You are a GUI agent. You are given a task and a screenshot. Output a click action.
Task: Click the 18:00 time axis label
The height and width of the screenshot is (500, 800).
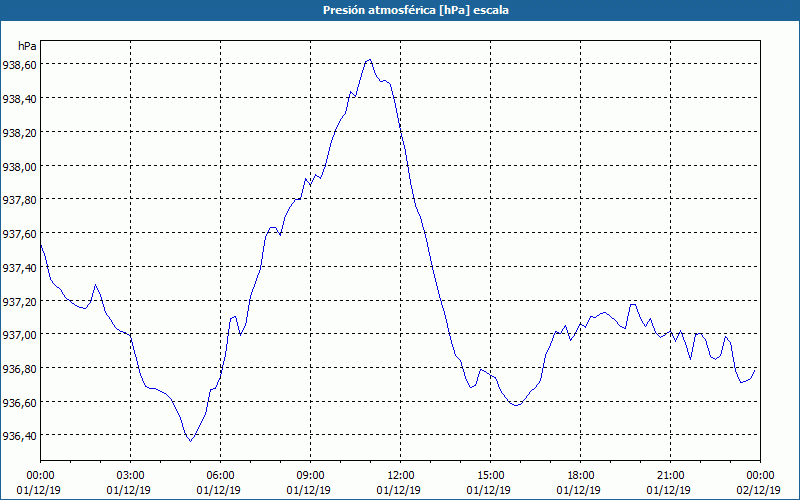(581, 476)
